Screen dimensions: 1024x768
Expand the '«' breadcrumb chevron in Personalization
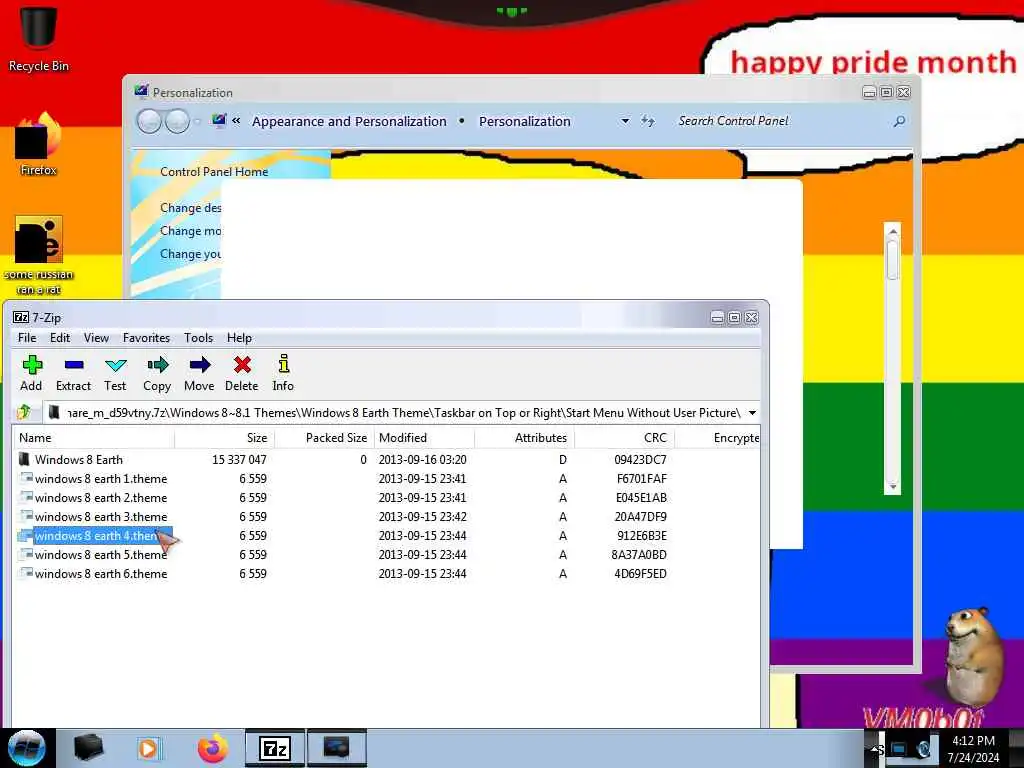[x=236, y=121]
